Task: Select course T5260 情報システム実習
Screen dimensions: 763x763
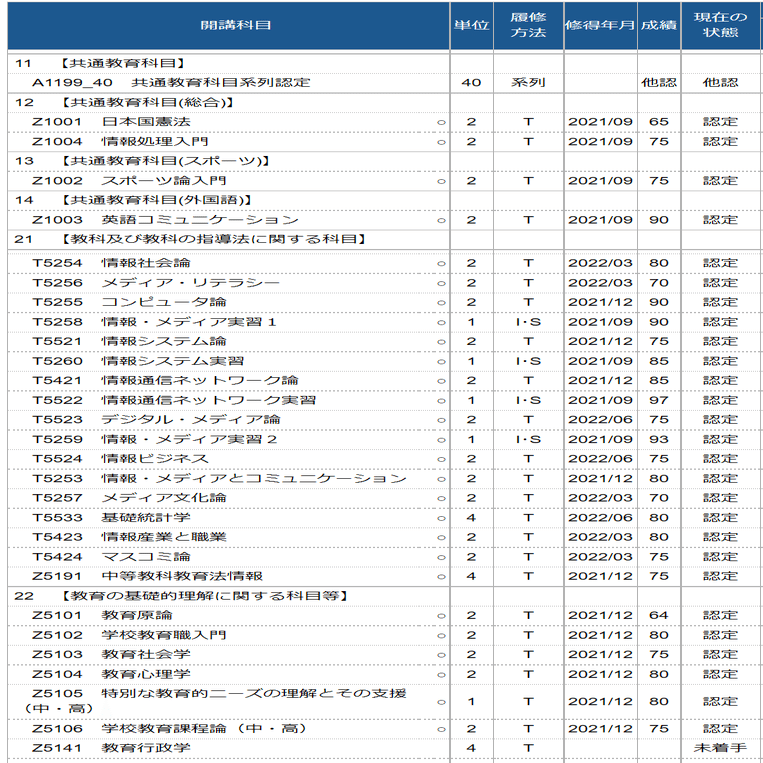Action: (x=138, y=362)
